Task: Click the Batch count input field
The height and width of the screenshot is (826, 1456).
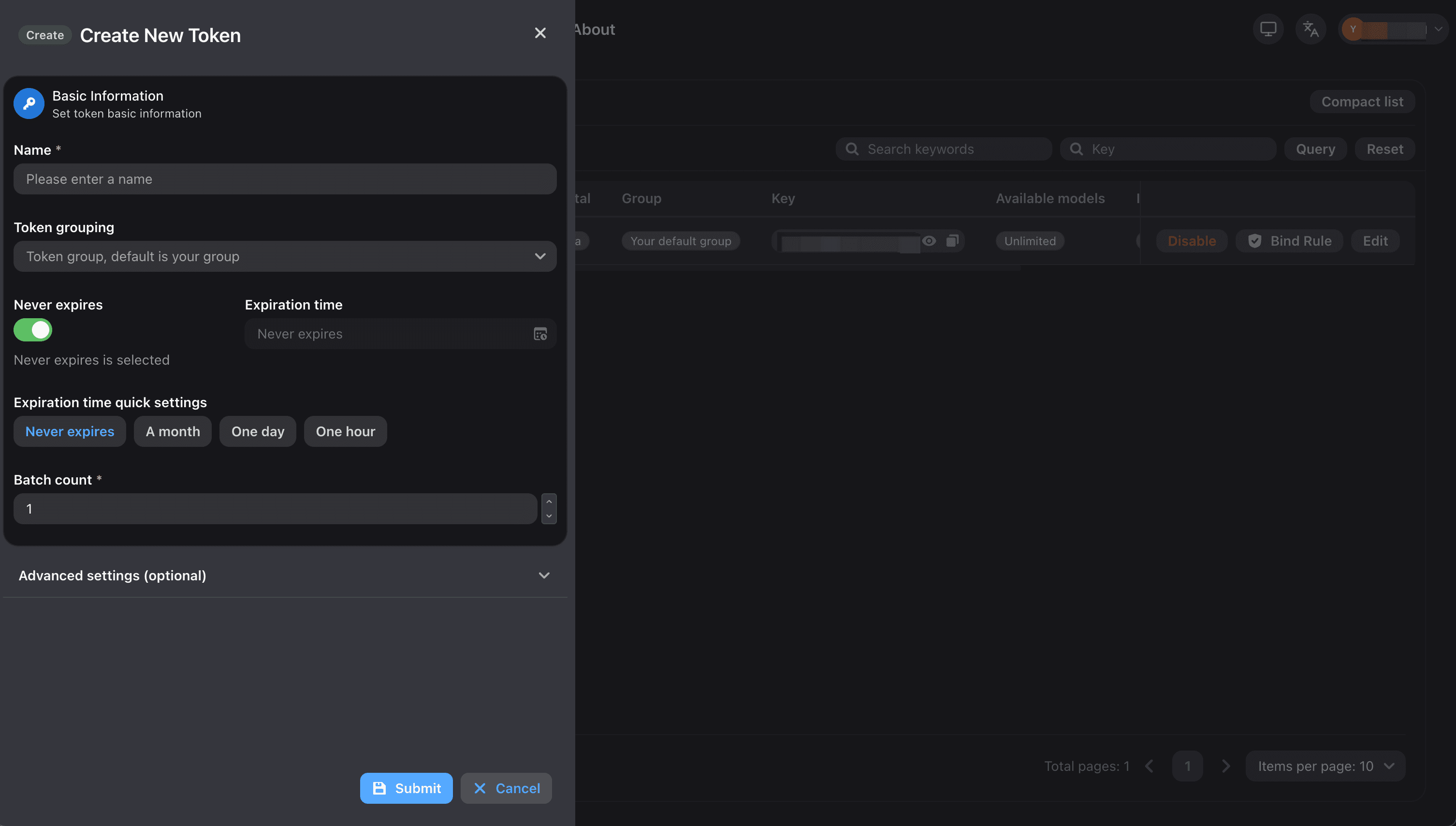Action: coord(275,509)
